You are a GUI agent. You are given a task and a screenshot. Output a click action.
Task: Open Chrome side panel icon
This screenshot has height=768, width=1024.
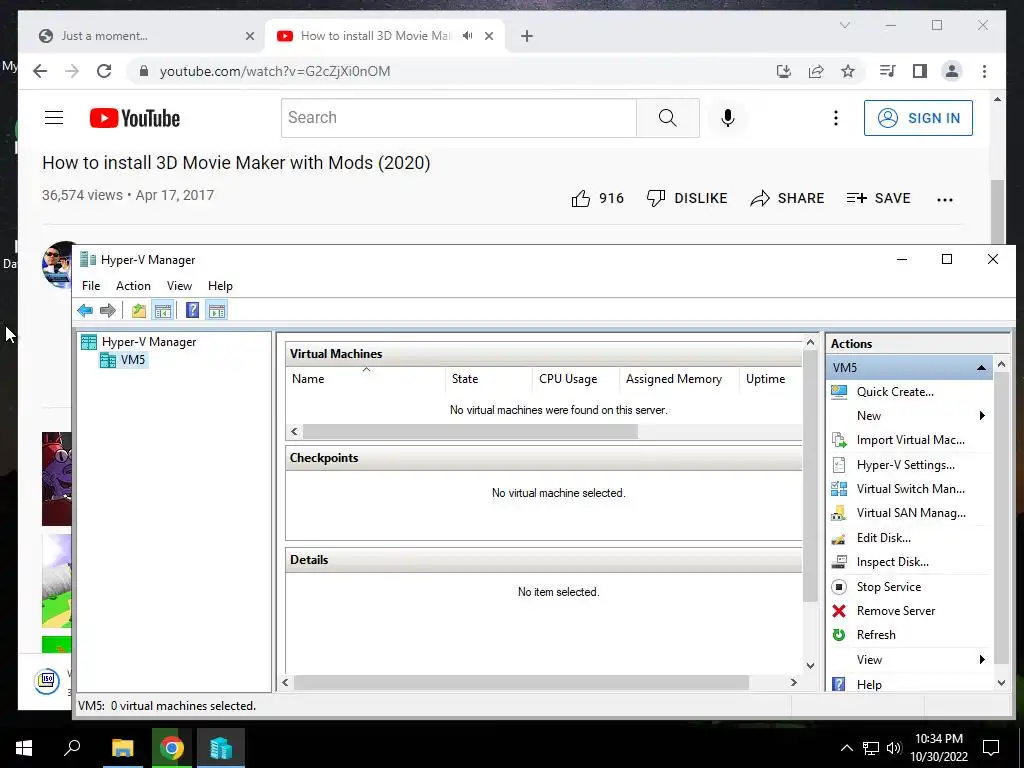(920, 71)
